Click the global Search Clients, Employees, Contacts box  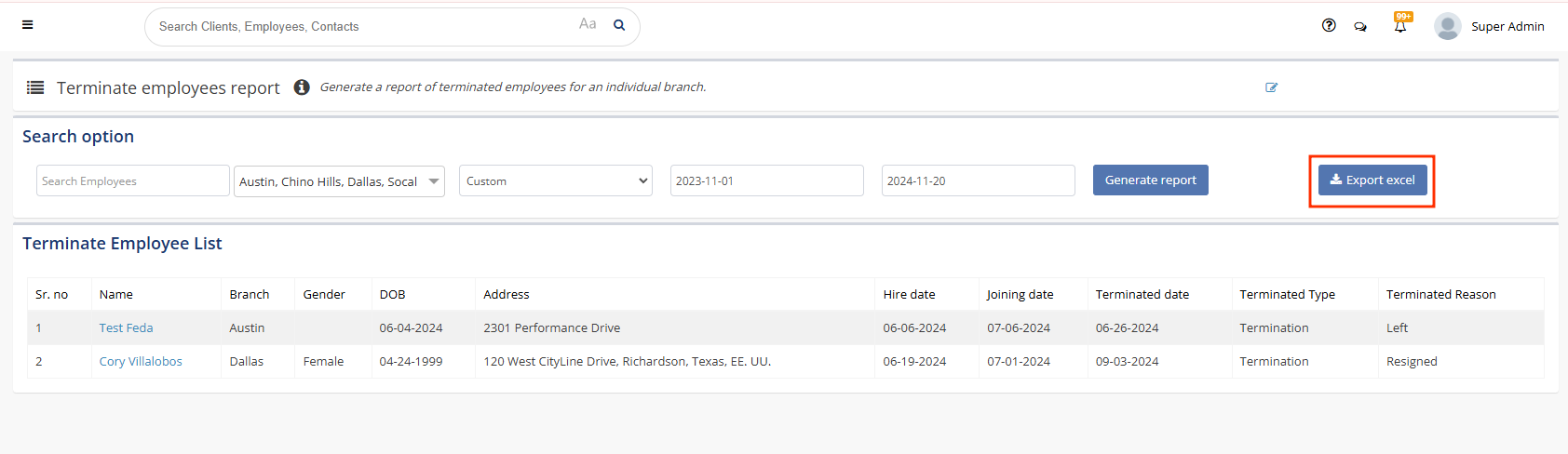click(363, 27)
